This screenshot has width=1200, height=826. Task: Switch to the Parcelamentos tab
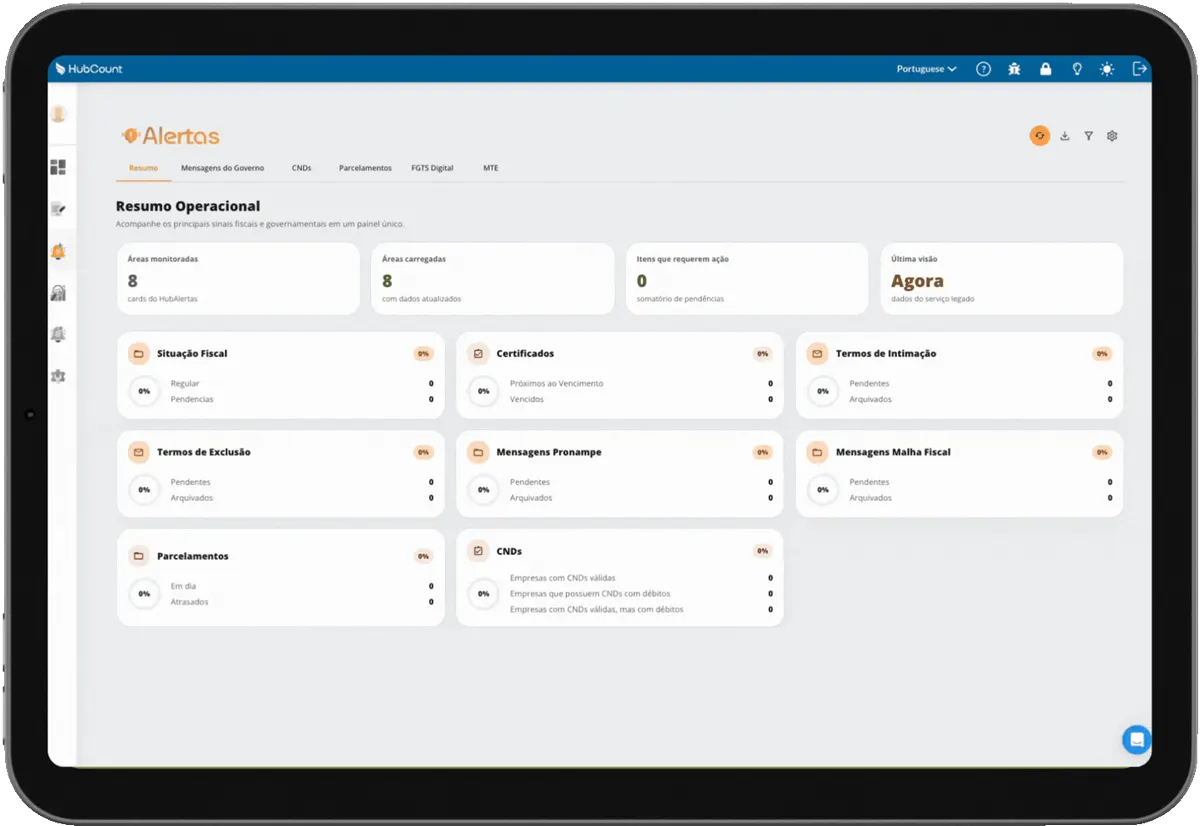365,168
